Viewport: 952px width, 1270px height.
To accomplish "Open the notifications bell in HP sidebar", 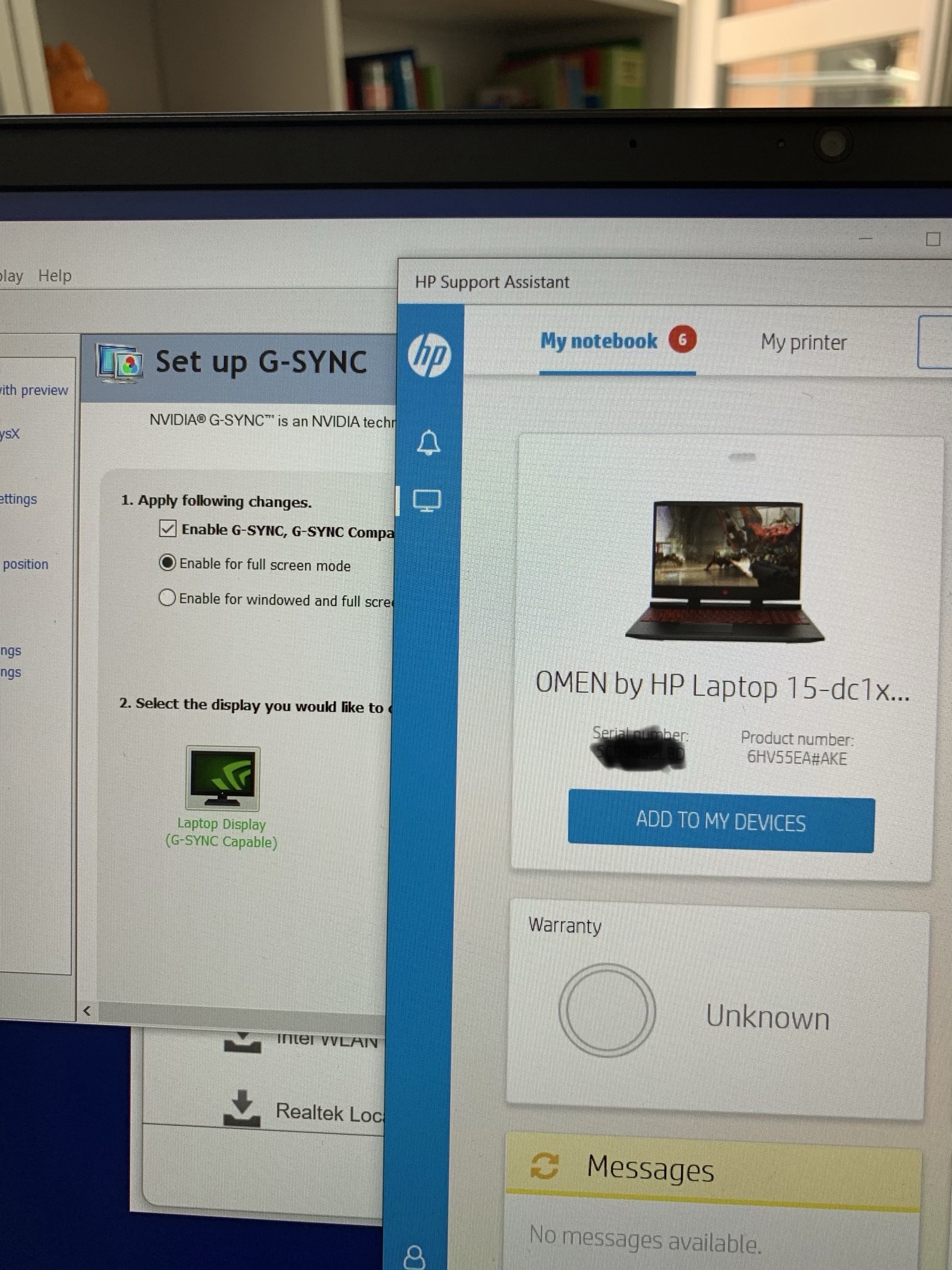I will (x=428, y=443).
